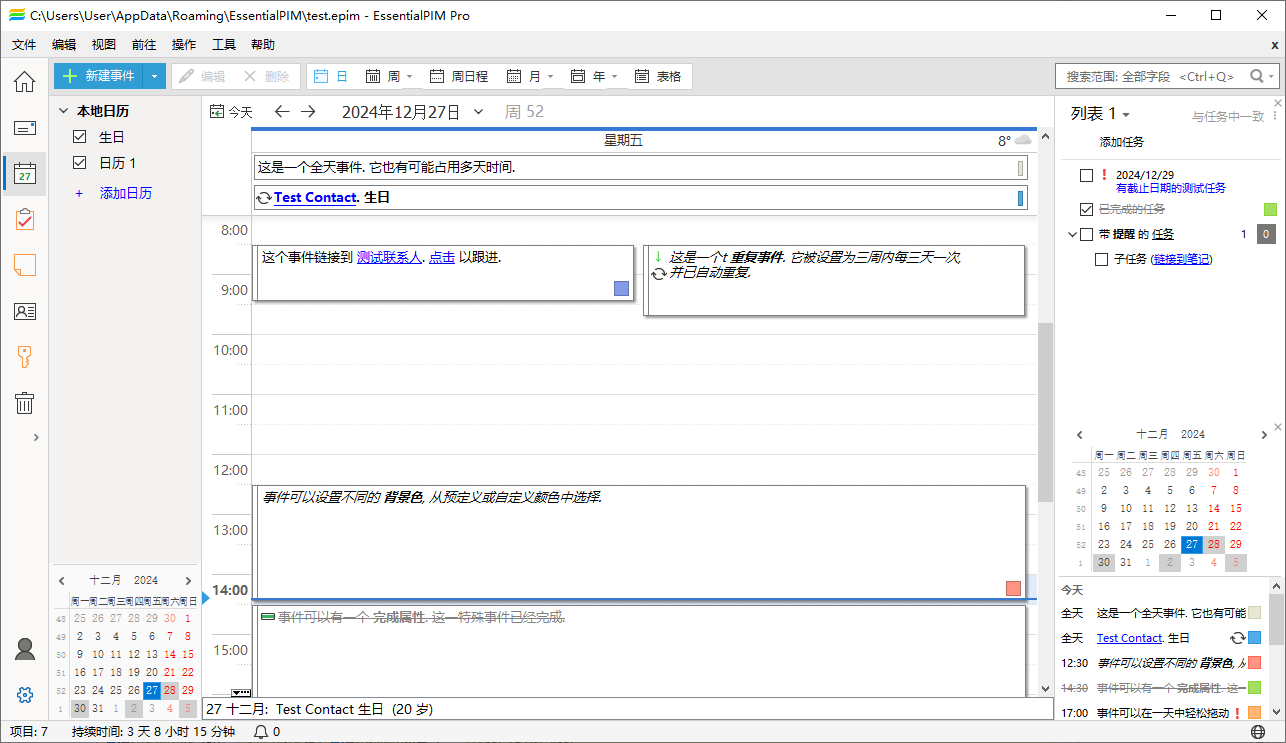This screenshot has height=743, width=1286.
Task: Open the 月 view dropdown arrow
Action: tap(551, 76)
